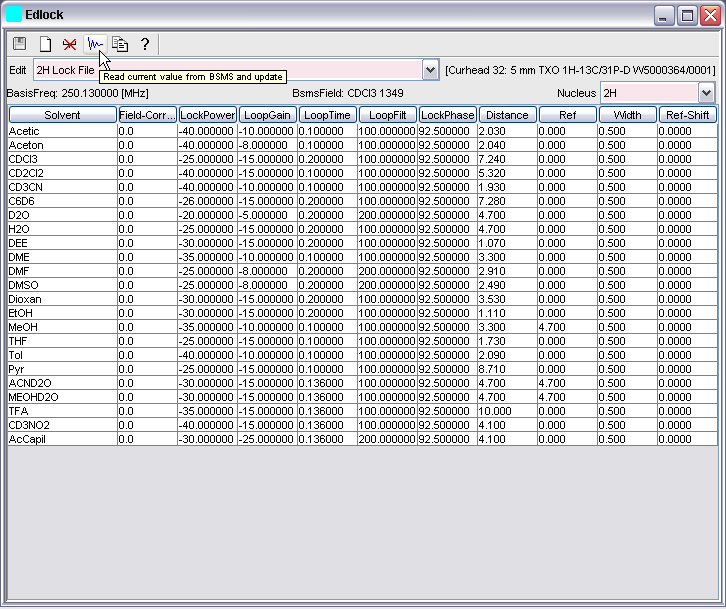Maximize the Edlock window

[x=687, y=15]
